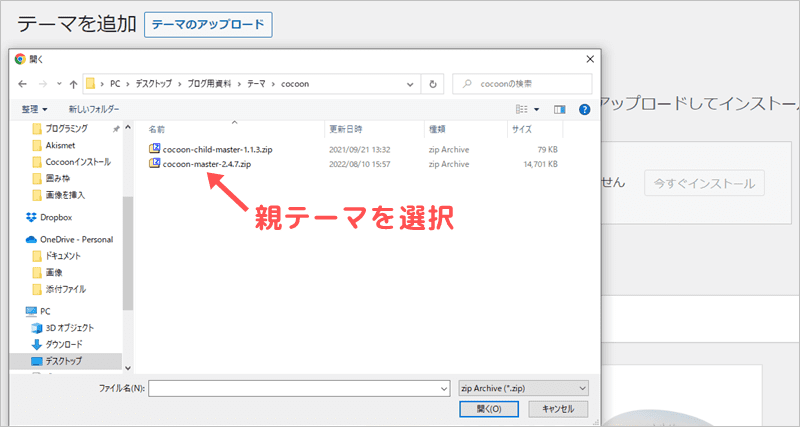
Task: Click the up-one-level arrow icon
Action: [72, 84]
